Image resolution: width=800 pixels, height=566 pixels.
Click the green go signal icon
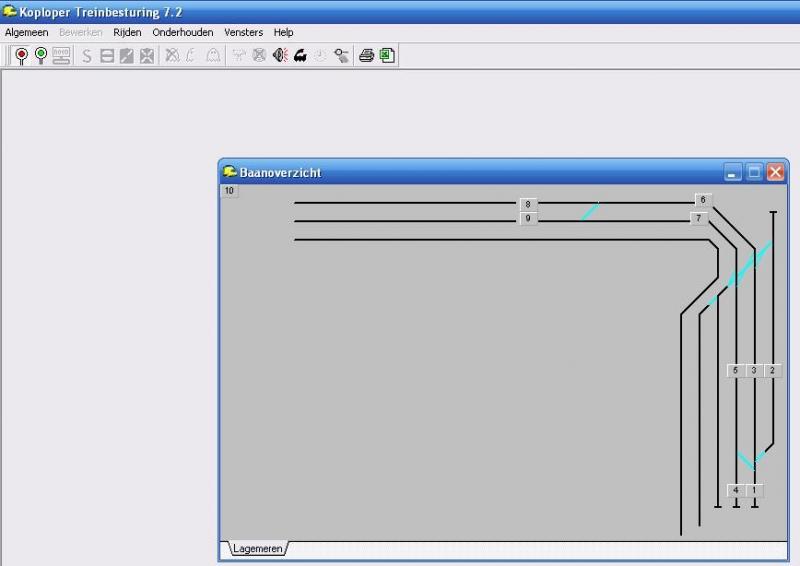[41, 55]
